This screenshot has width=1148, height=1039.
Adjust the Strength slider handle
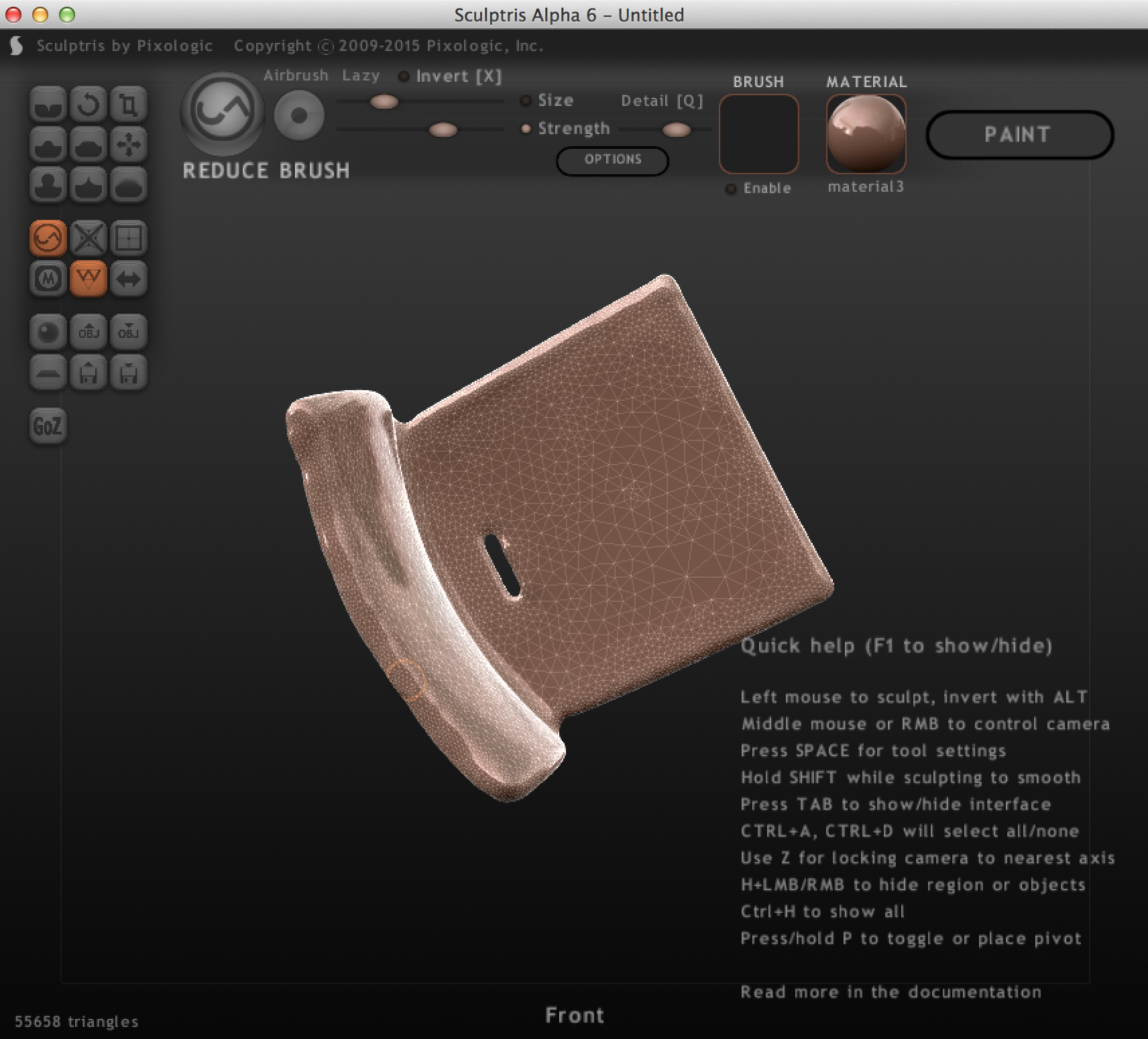pyautogui.click(x=443, y=129)
